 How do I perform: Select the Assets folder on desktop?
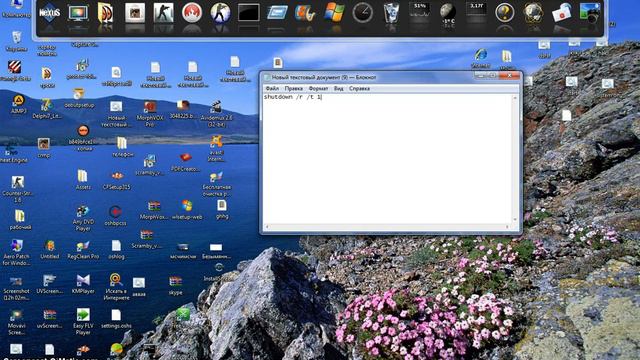(83, 180)
